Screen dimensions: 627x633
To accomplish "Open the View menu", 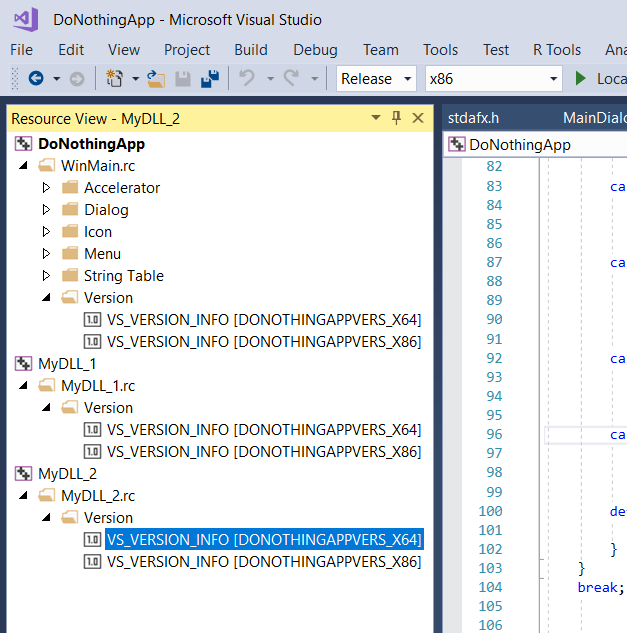I will click(124, 50).
